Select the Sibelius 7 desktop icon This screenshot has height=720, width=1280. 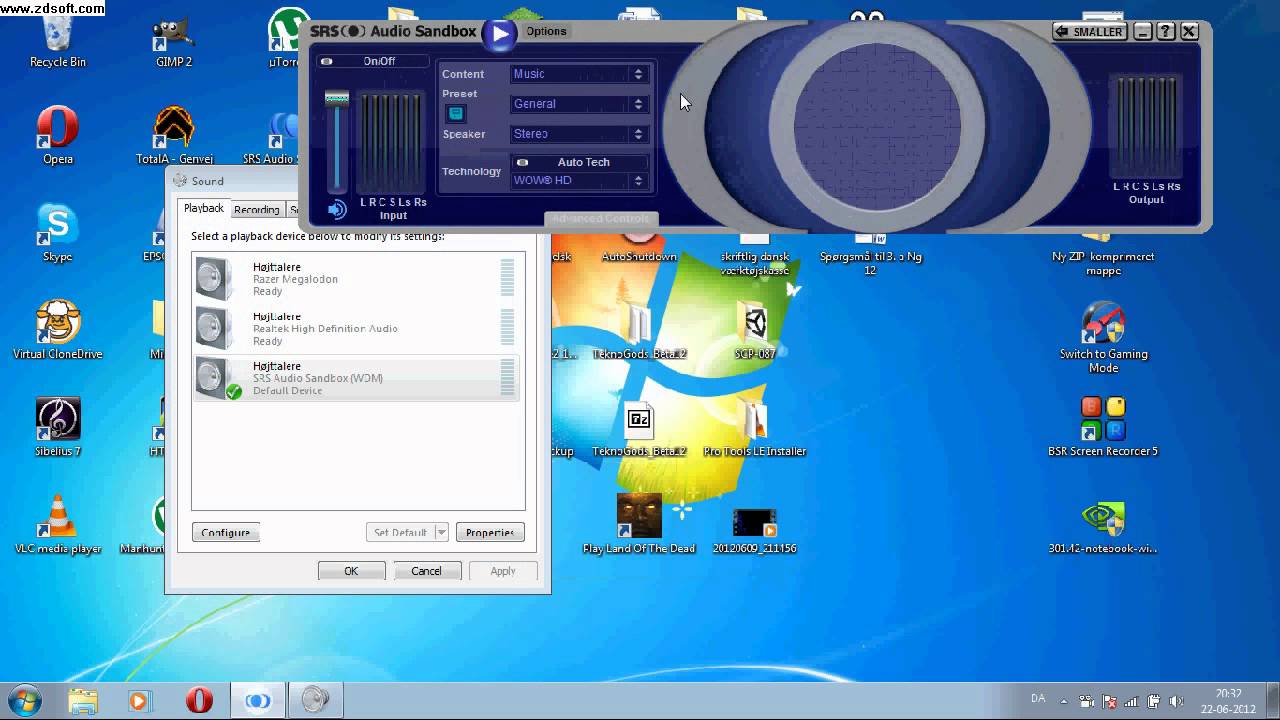tap(57, 428)
